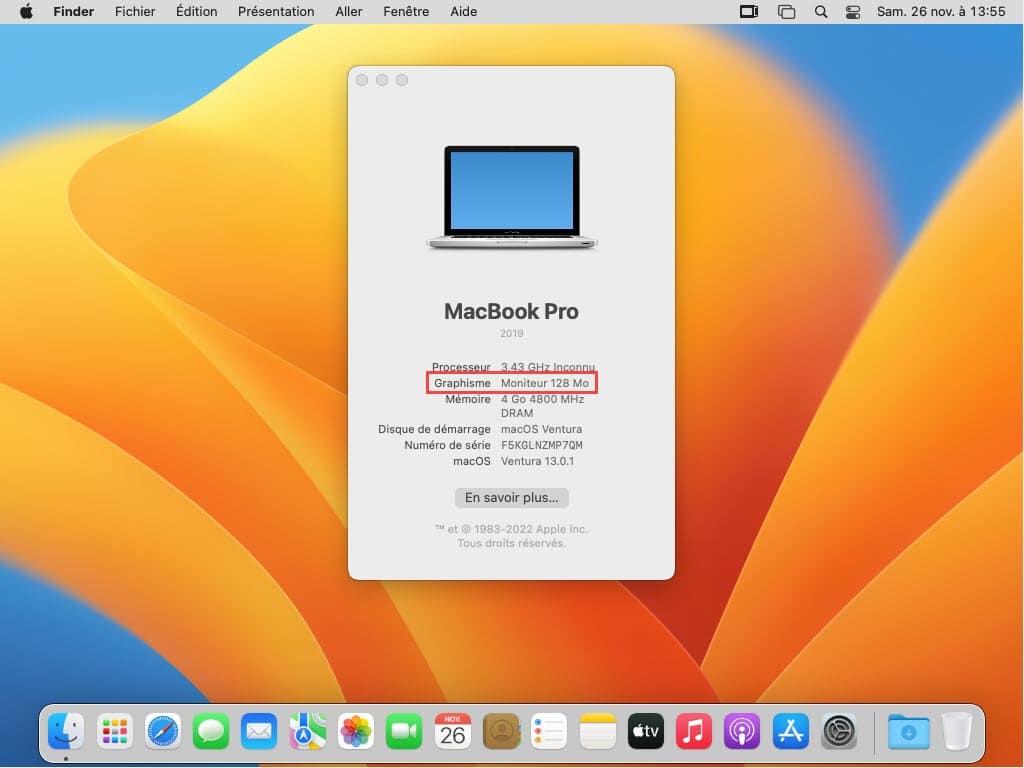The width and height of the screenshot is (1024, 768).
Task: Open System Settings gear in the Dock
Action: [x=839, y=731]
